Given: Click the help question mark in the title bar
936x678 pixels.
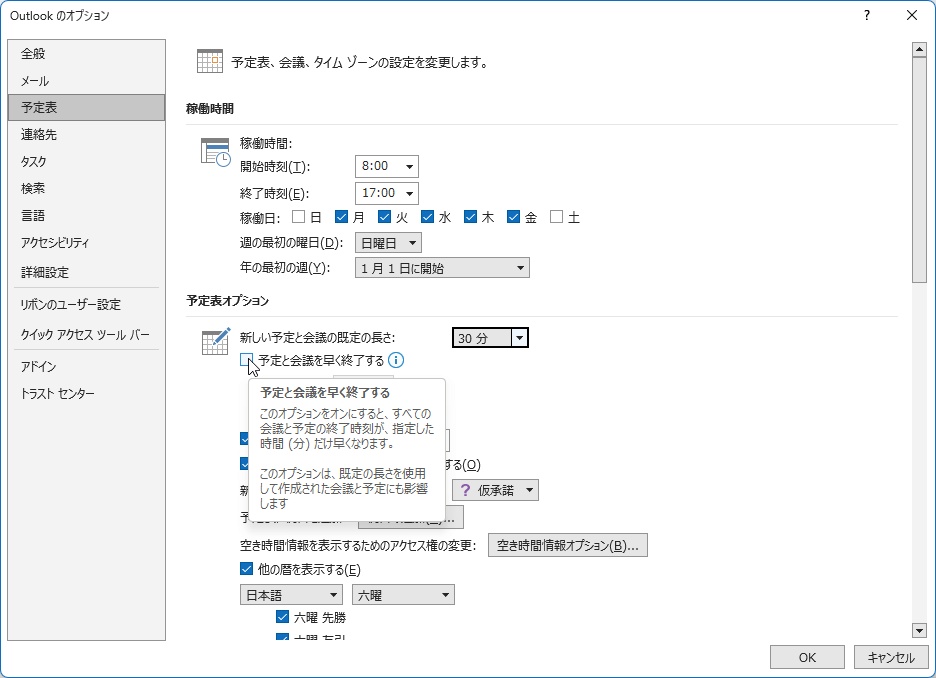Looking at the screenshot, I should (866, 15).
